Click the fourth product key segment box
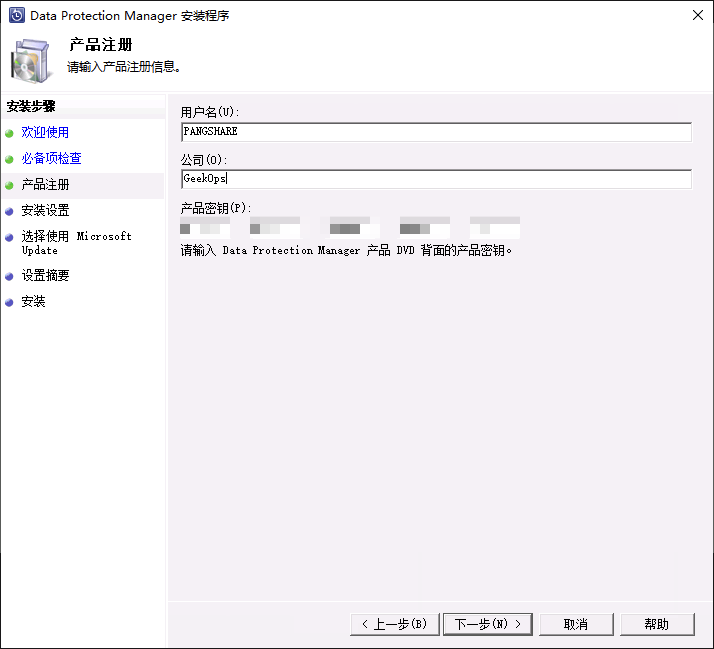Screen dimensions: 714x649 (425, 228)
